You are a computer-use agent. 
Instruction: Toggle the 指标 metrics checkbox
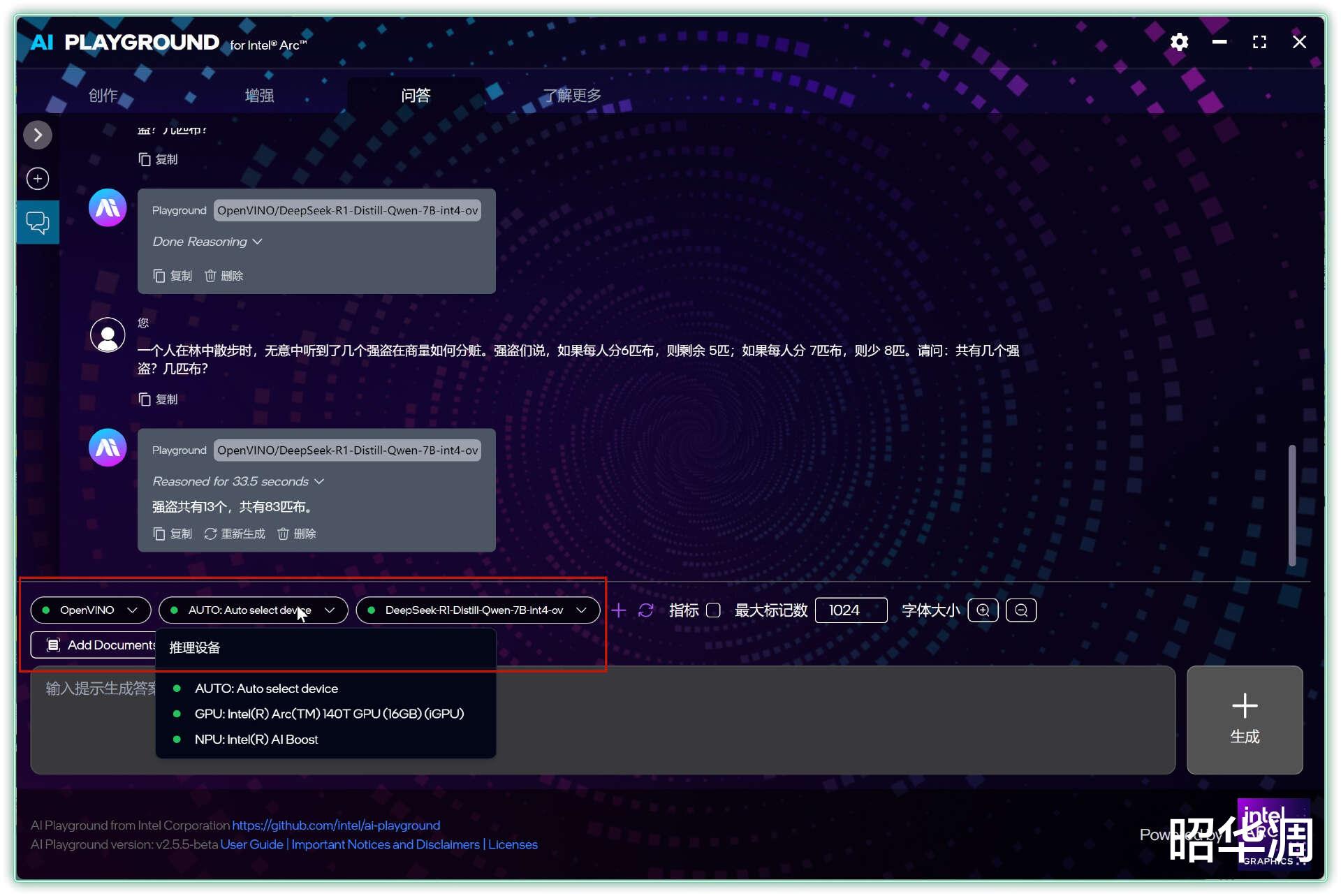point(713,610)
